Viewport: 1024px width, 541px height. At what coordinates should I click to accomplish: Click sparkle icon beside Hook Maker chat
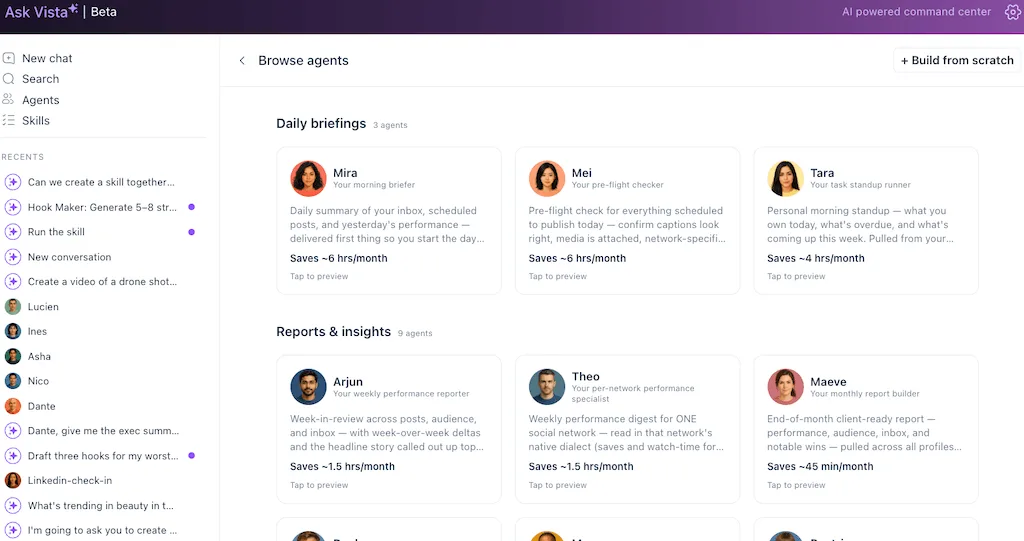click(12, 207)
